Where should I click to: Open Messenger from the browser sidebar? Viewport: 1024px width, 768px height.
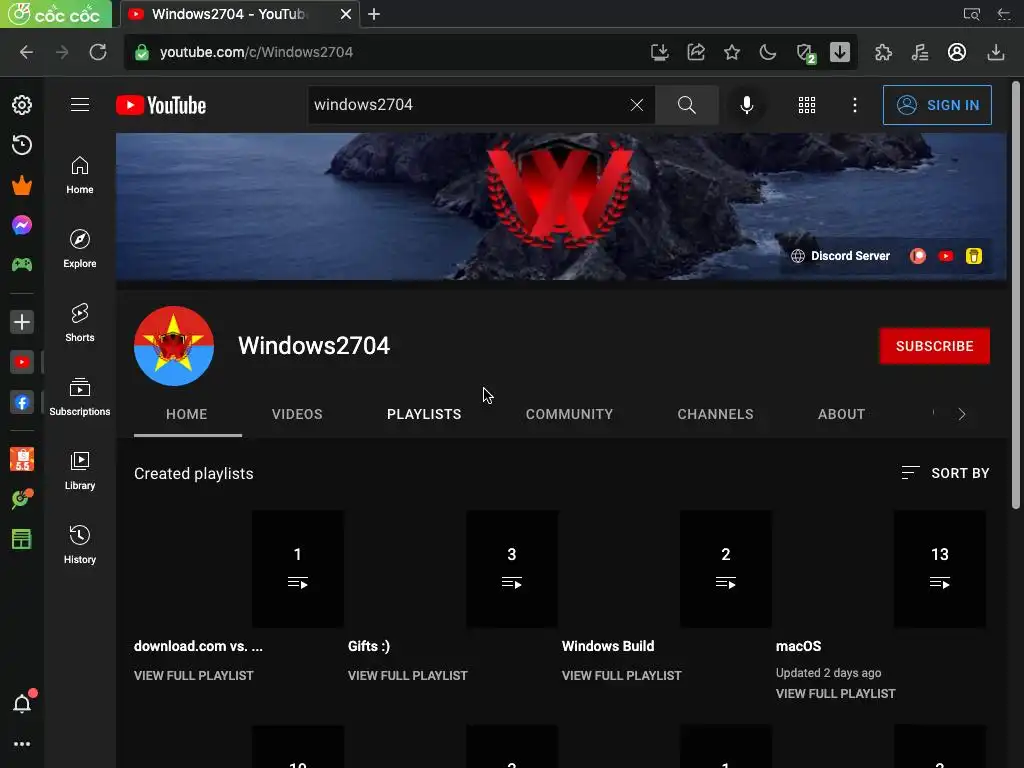click(22, 225)
